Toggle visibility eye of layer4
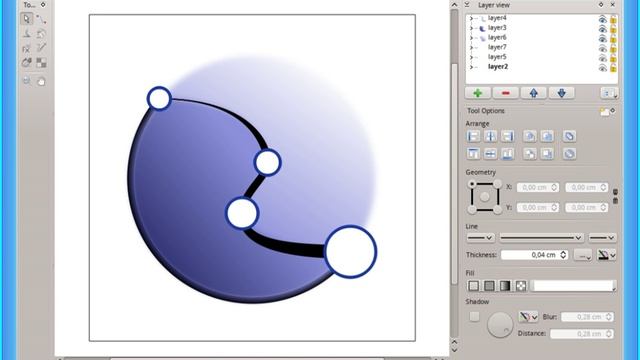This screenshot has height=360, width=640. point(602,19)
